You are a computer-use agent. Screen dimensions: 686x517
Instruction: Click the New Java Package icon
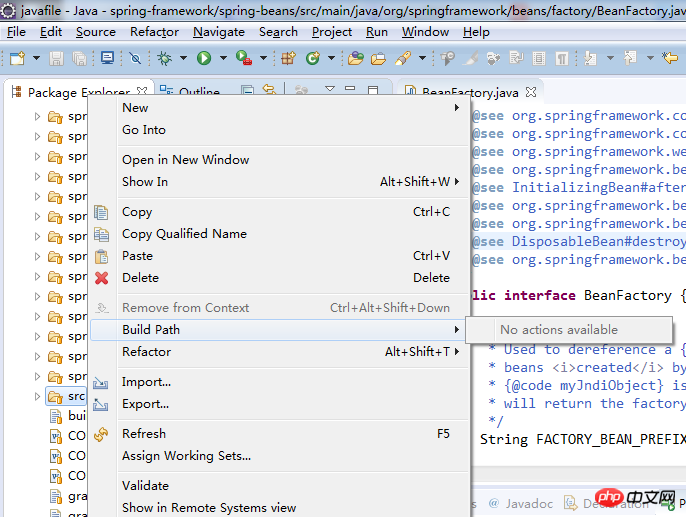coord(288,58)
